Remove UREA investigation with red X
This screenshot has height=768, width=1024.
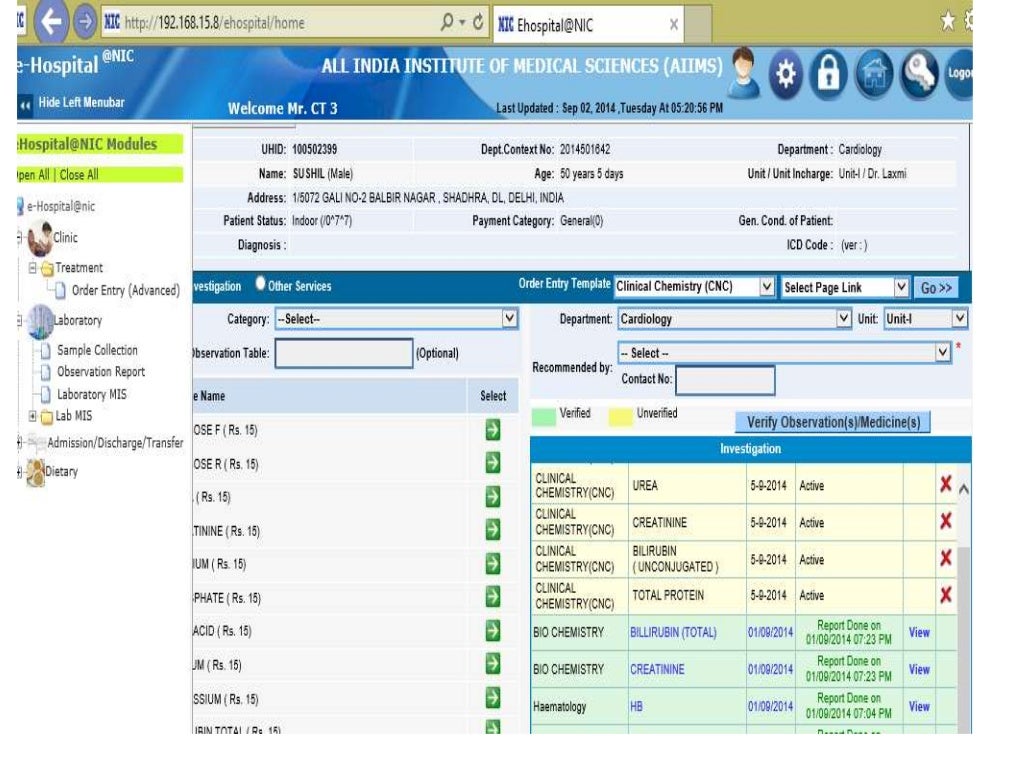tap(945, 484)
